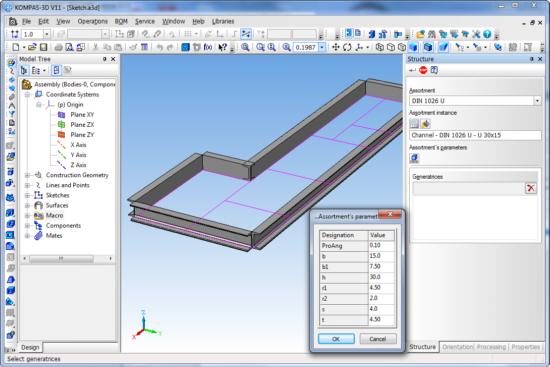Switch to wireframe display mode
The height and width of the screenshot is (367, 550).
point(380,47)
